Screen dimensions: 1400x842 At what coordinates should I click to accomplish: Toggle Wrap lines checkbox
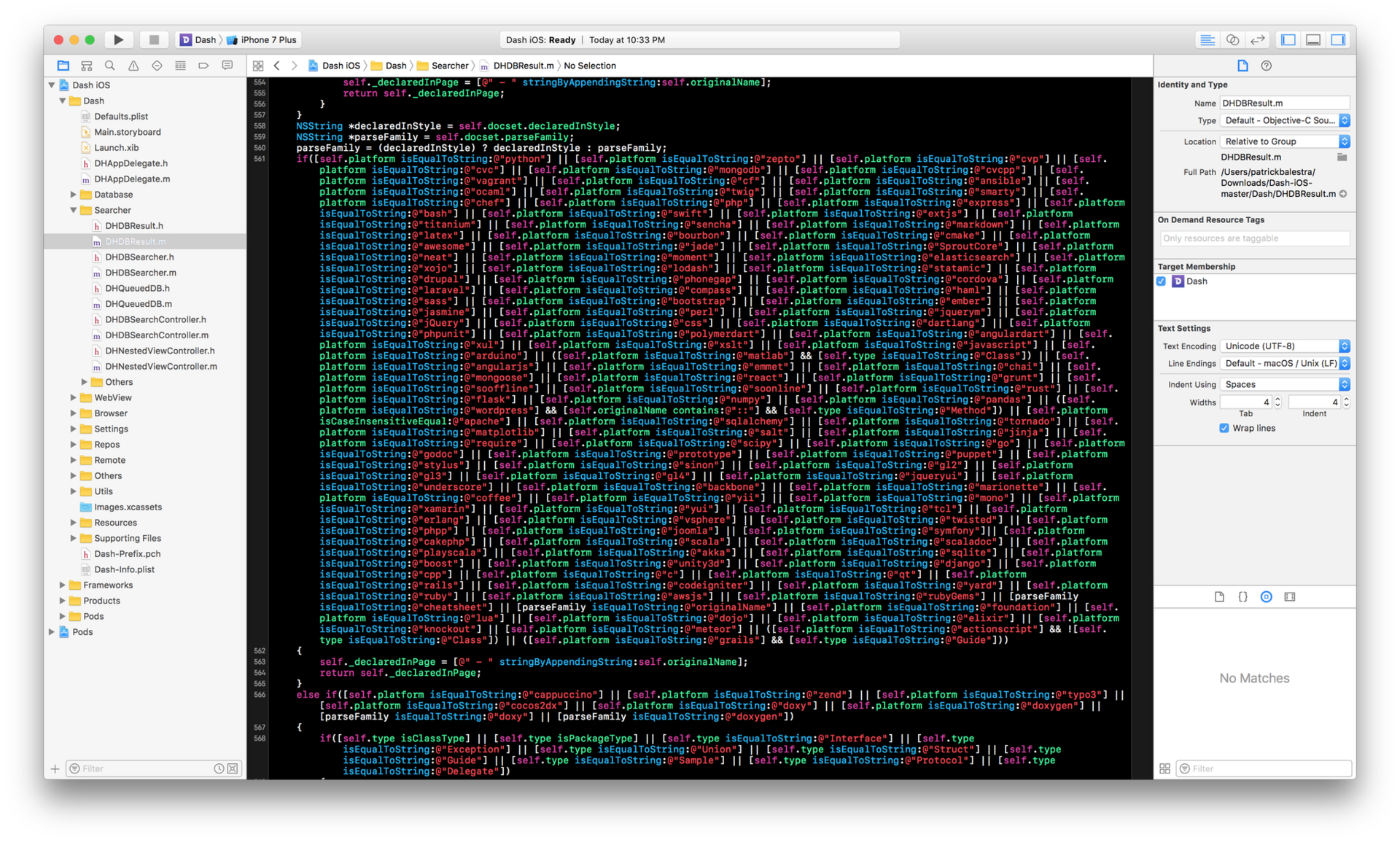point(1224,429)
